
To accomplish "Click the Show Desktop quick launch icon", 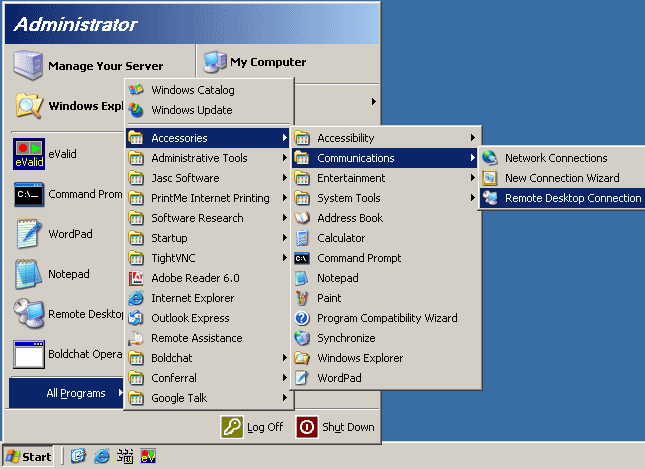I will click(78, 456).
